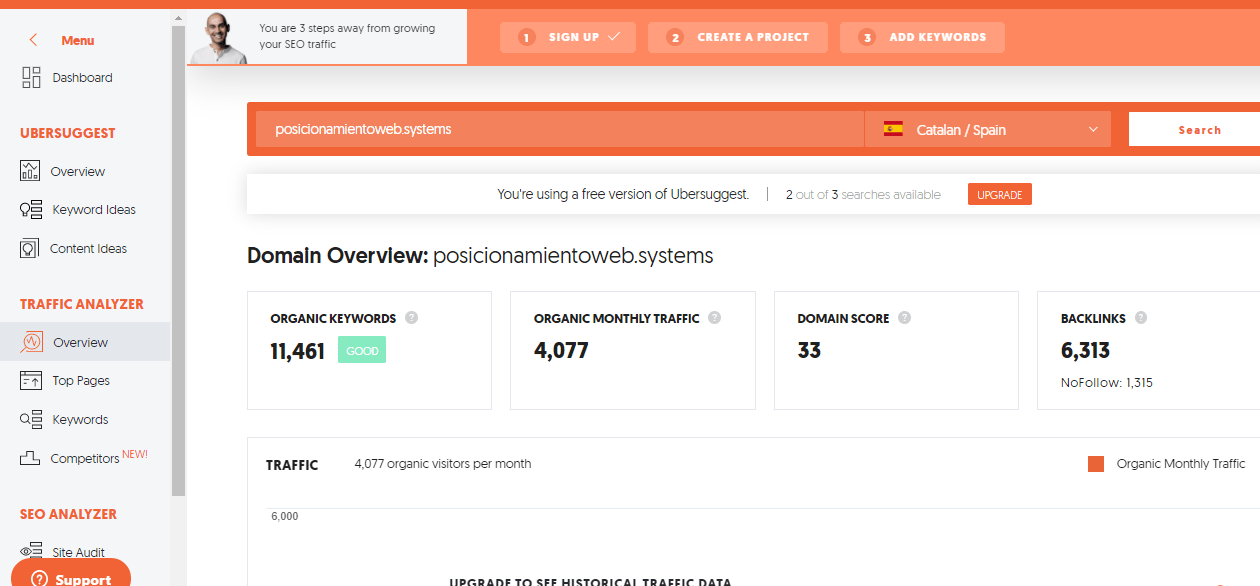Screen dimensions: 1260x586
Task: Click the GOOD badge on Organic Keywords
Action: 362,351
